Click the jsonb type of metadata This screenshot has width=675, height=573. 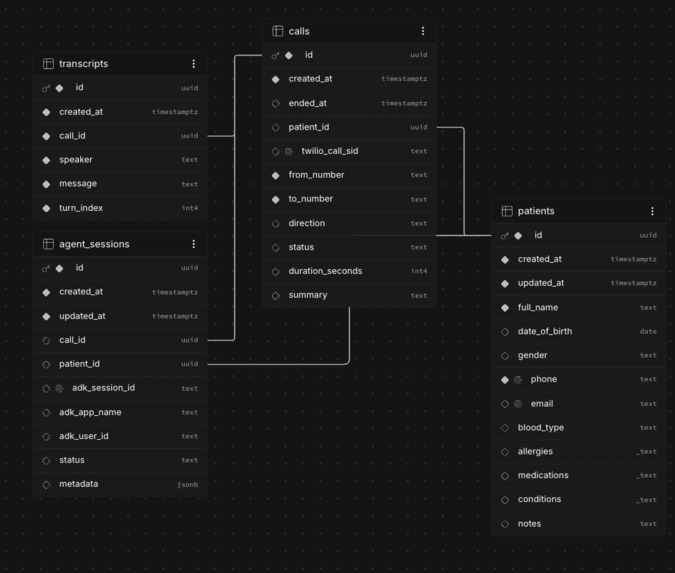[187, 485]
